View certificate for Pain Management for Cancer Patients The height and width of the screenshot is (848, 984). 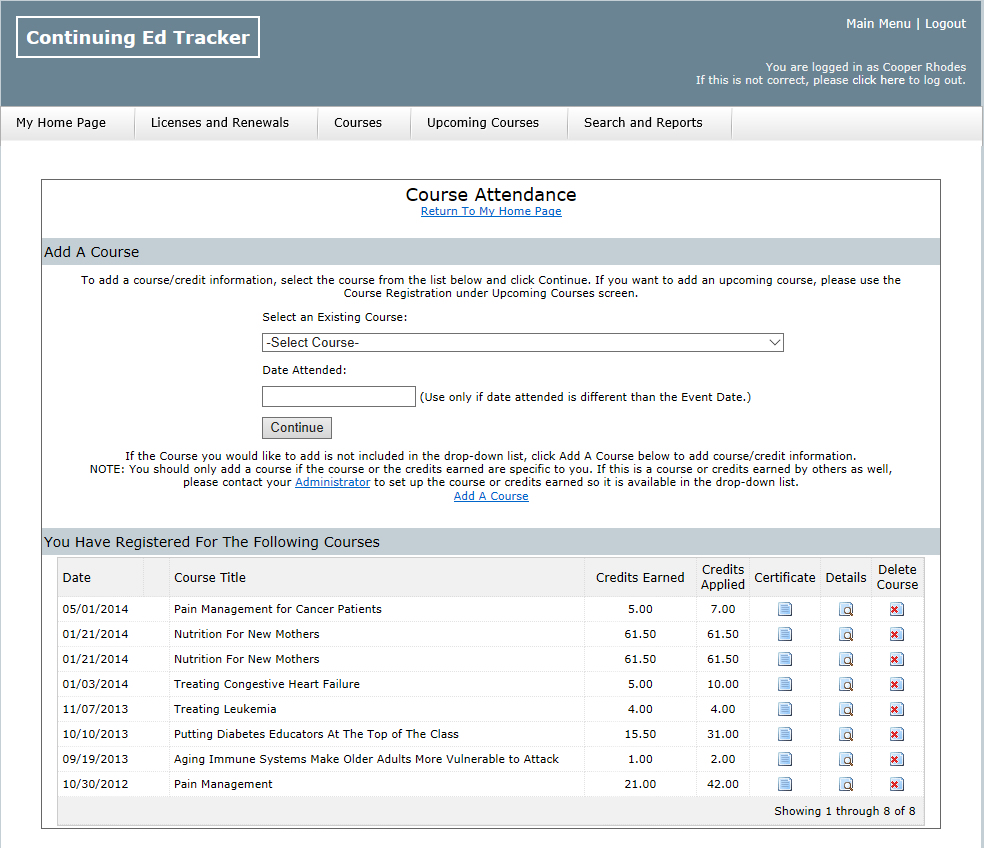(x=784, y=609)
